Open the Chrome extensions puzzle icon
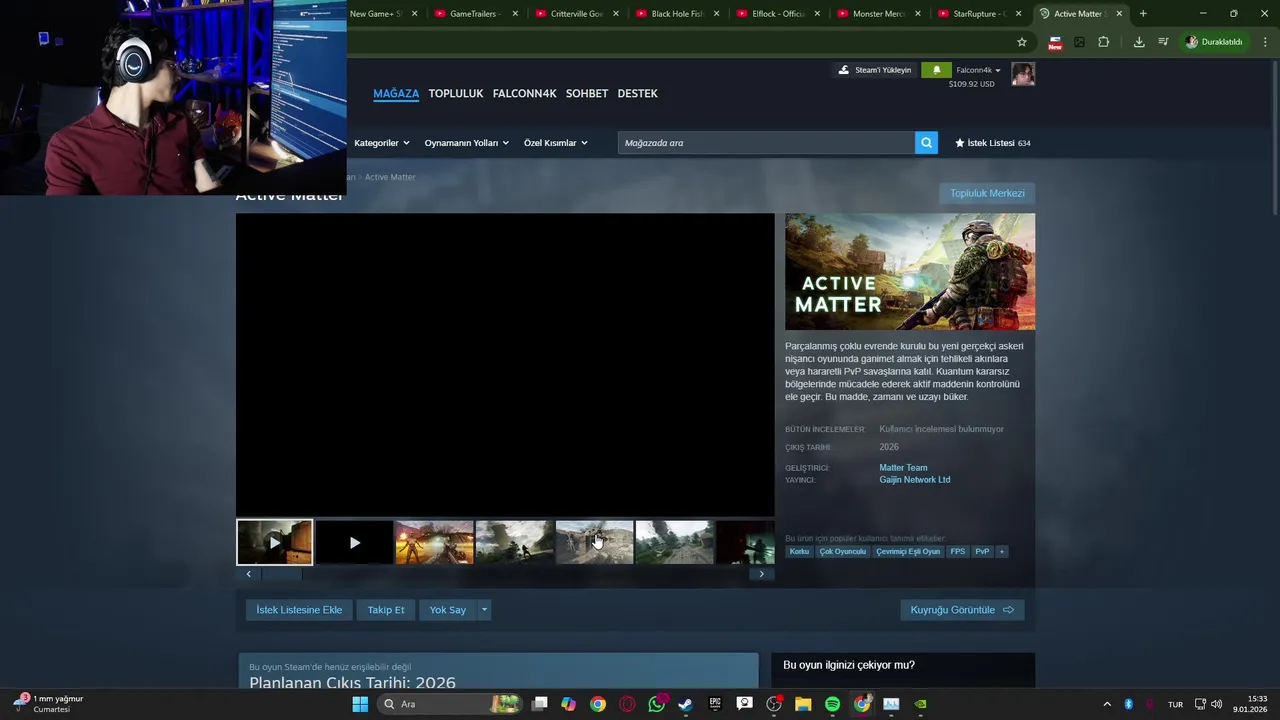 pos(1104,42)
